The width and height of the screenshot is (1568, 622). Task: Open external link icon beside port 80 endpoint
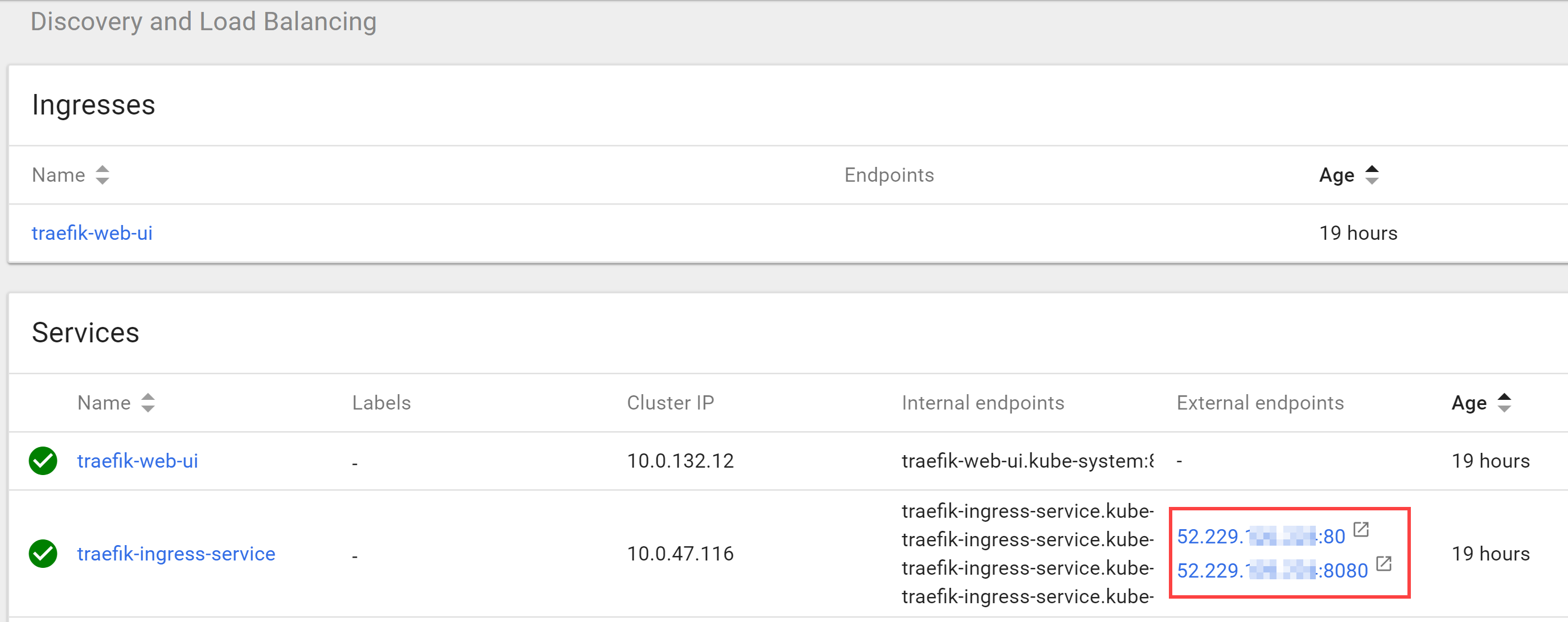tap(1361, 530)
